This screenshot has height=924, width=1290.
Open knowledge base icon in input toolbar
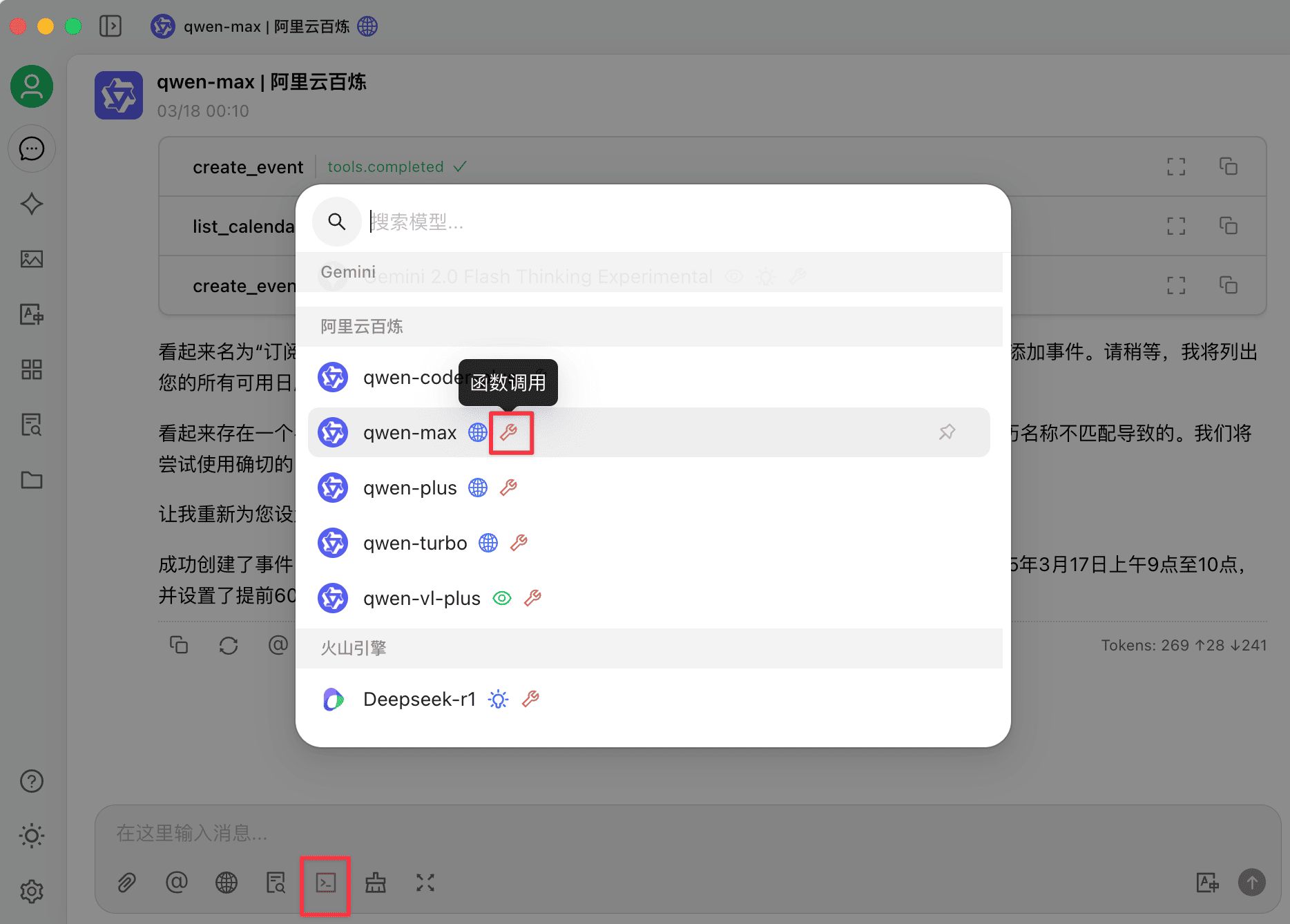point(276,883)
